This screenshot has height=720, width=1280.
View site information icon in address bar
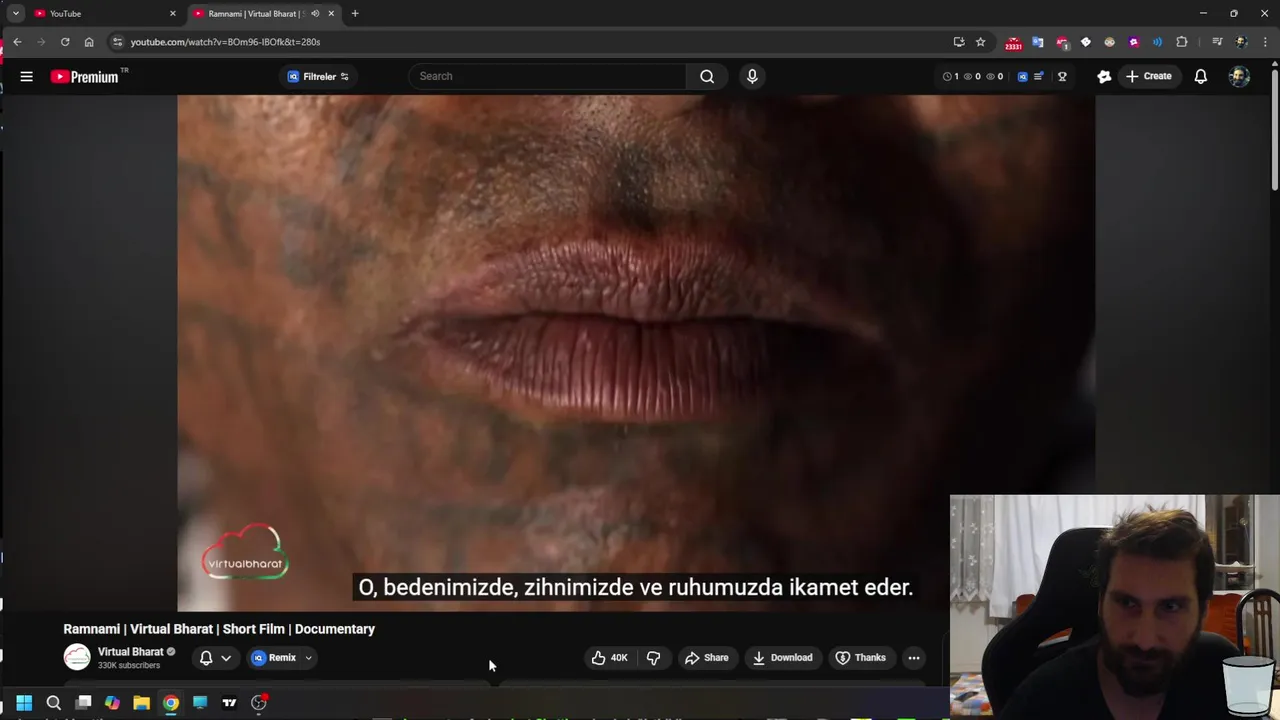(117, 42)
